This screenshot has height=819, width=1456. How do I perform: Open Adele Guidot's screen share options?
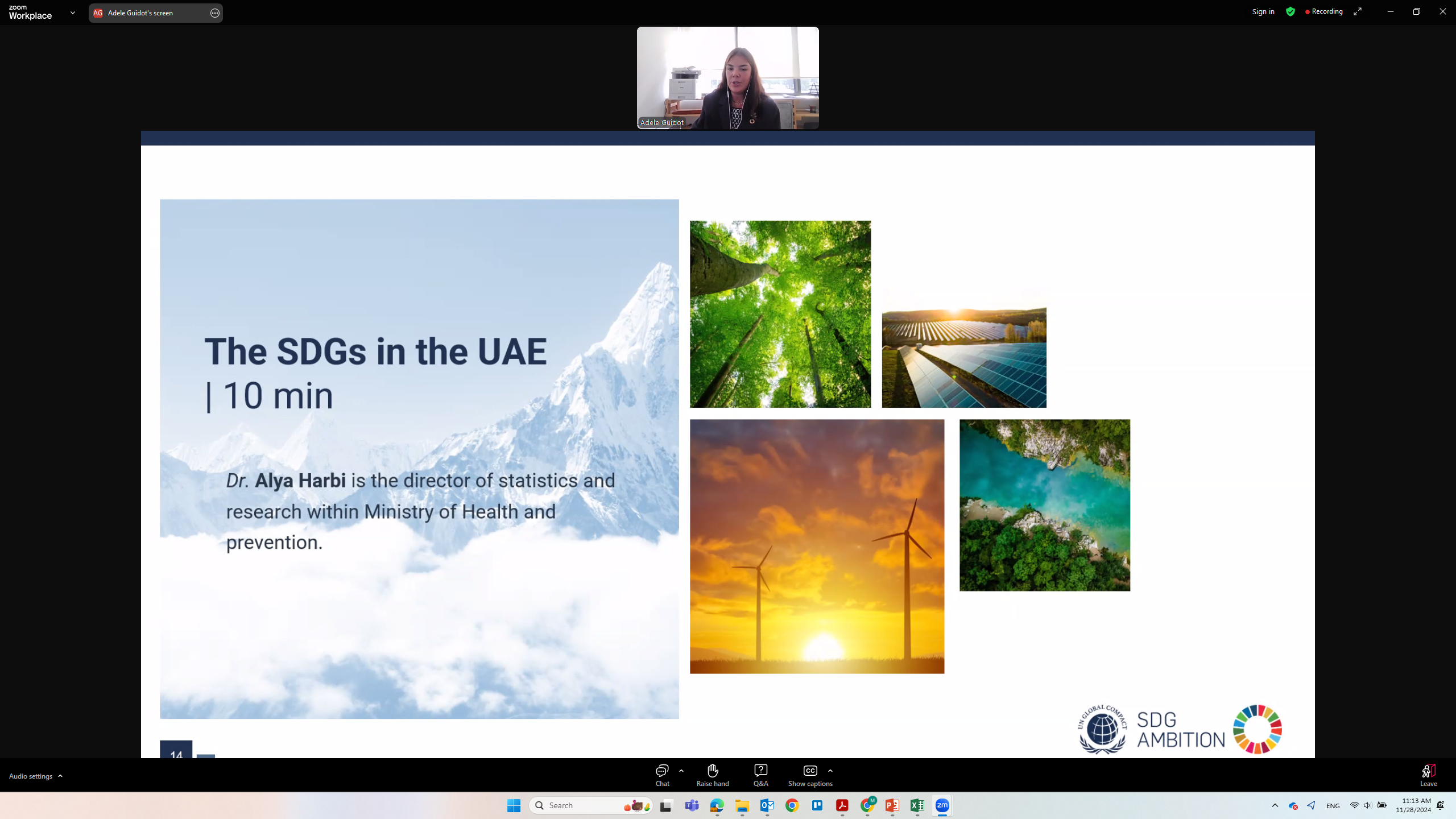214,13
